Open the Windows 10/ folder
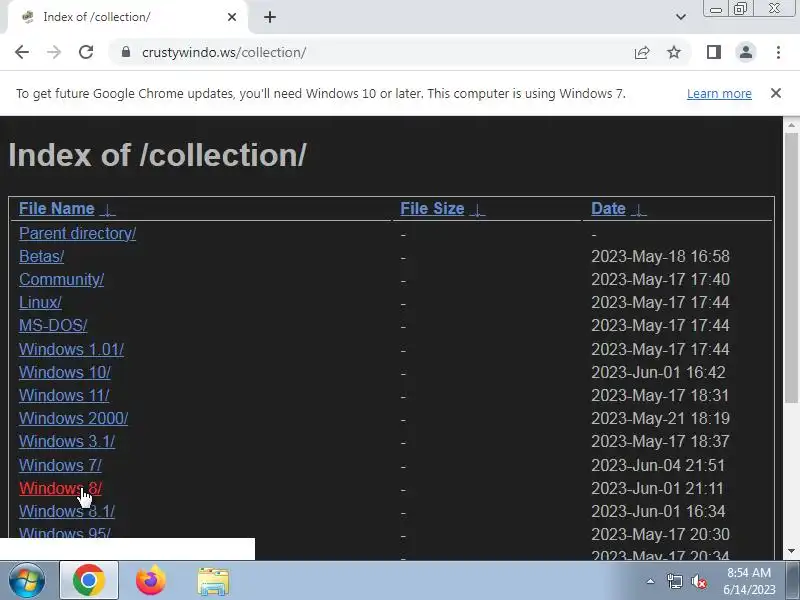The width and height of the screenshot is (800, 600). point(65,372)
